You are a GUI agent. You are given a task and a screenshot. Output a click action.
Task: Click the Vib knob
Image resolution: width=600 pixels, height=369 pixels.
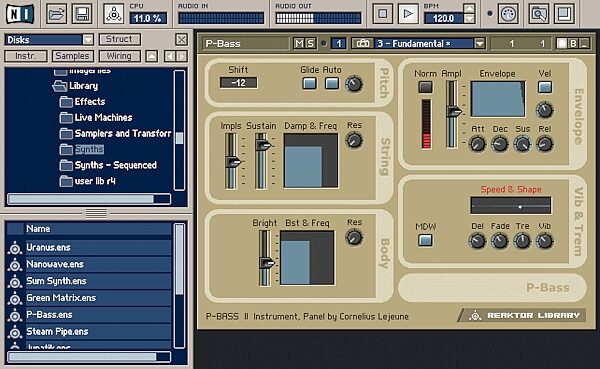[545, 241]
